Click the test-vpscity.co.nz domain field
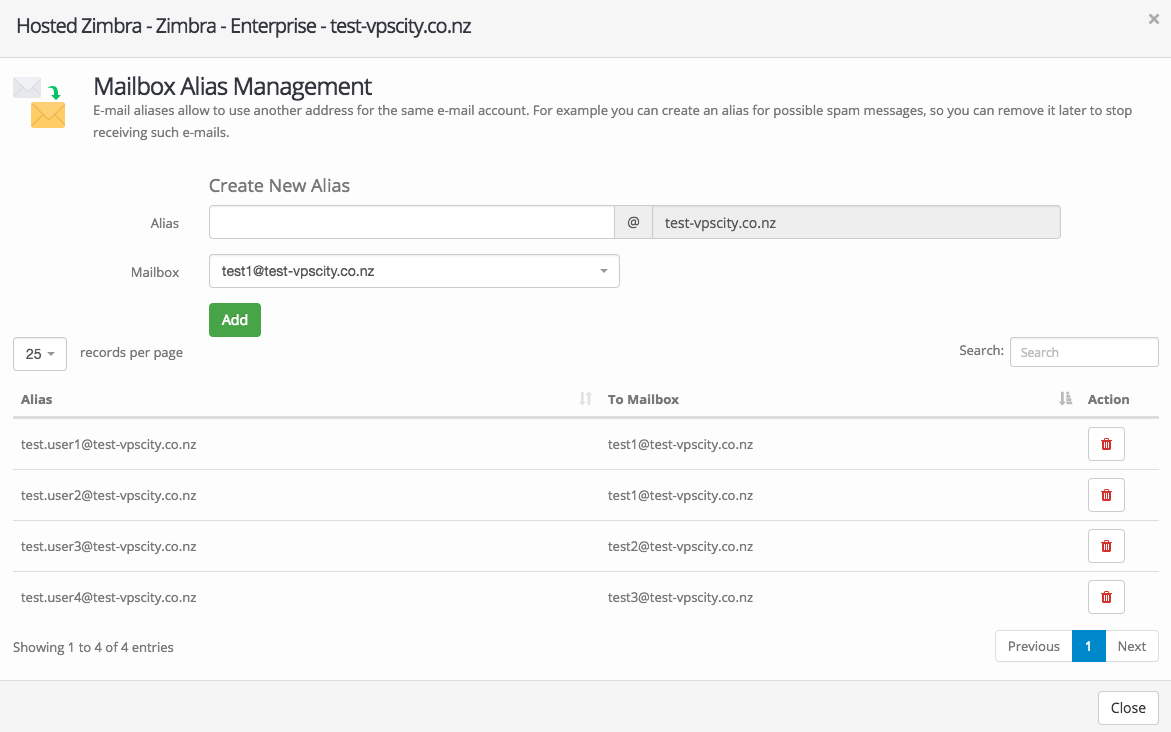The image size is (1171, 732). [x=855, y=223]
